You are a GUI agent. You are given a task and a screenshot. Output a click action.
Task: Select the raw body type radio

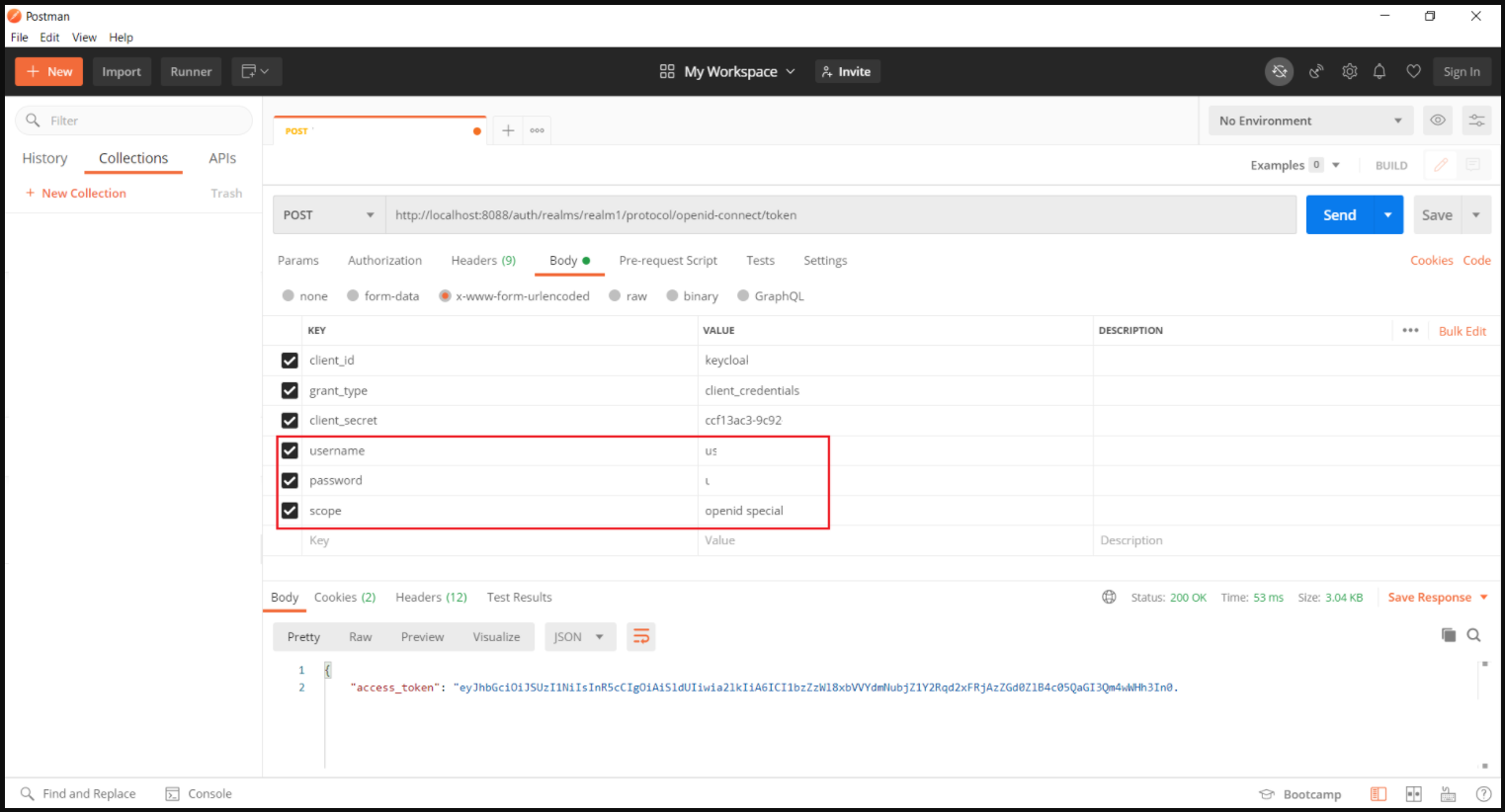click(615, 295)
